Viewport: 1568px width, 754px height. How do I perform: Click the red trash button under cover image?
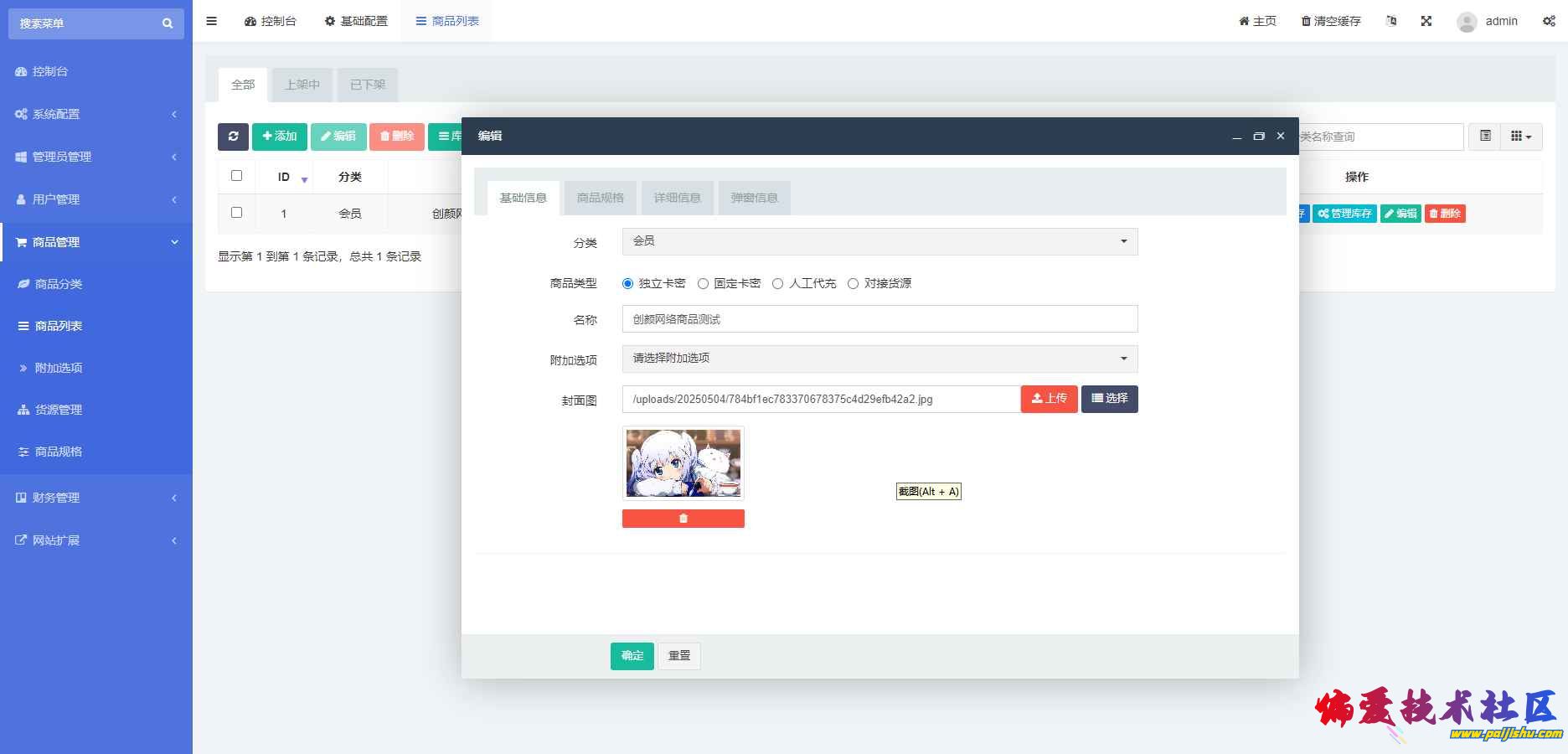[683, 519]
